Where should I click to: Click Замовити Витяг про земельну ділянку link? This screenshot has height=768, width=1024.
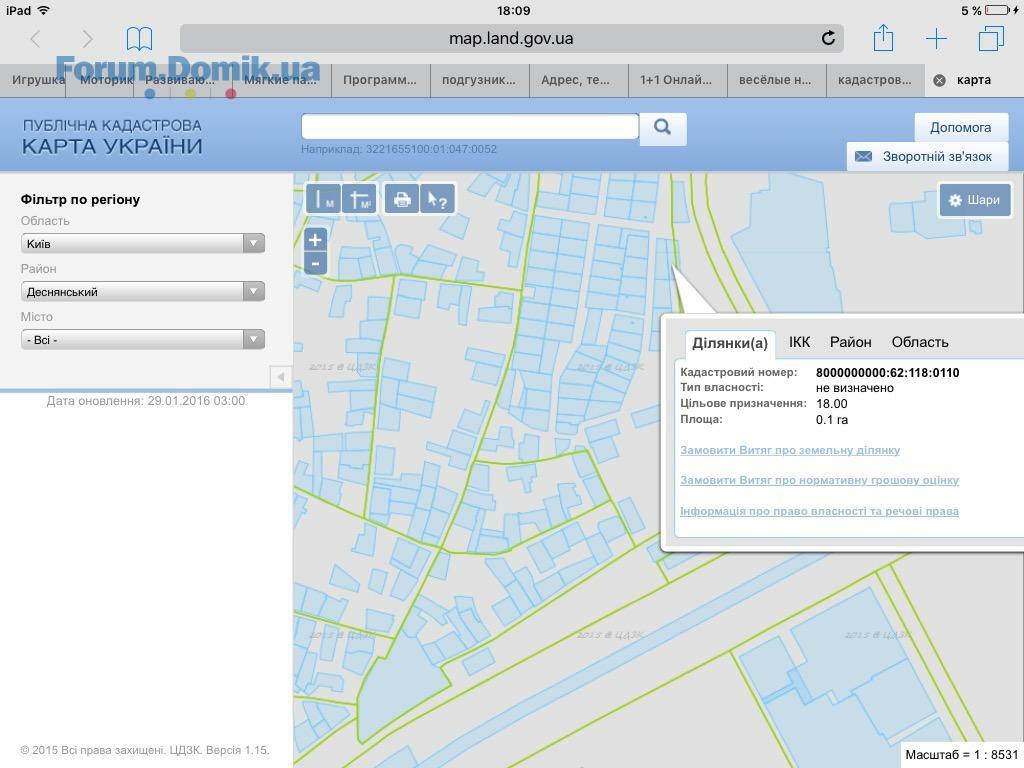790,450
